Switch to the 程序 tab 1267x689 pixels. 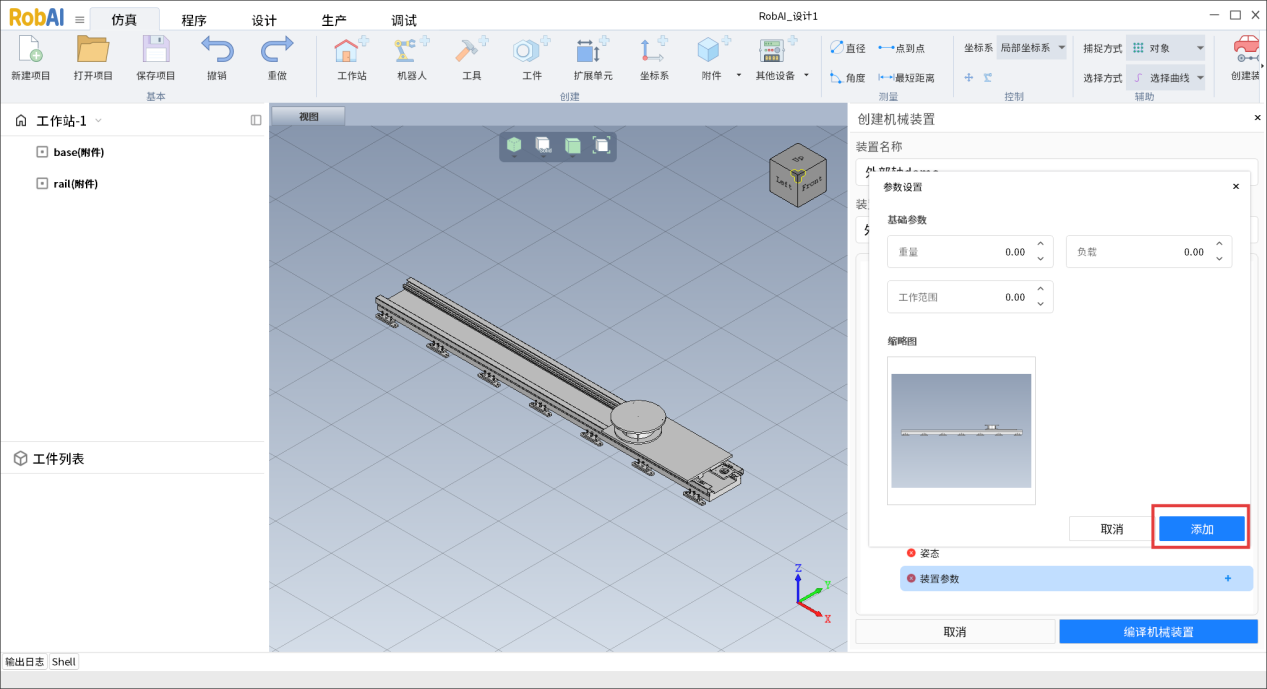[x=194, y=20]
